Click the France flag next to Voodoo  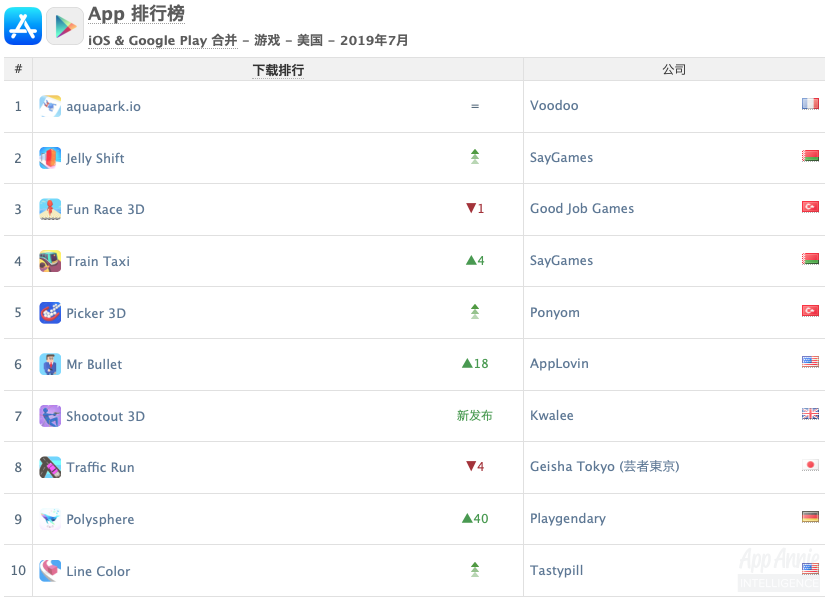pyautogui.click(x=810, y=102)
